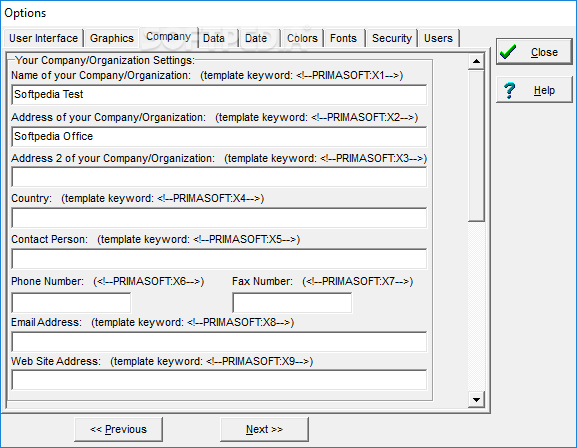Click the 'Phone Number:' label
Viewport: 577px width, 448px height.
[47, 281]
